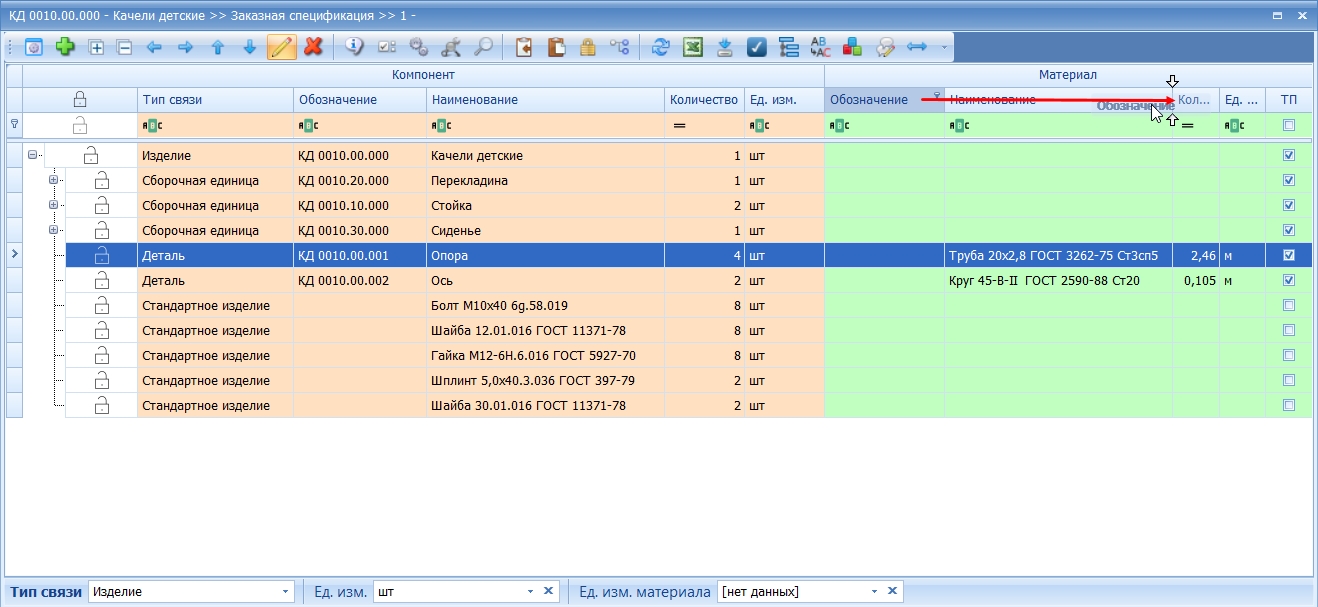Click the blue right arrow icon
The height and width of the screenshot is (607, 1318).
(185, 47)
